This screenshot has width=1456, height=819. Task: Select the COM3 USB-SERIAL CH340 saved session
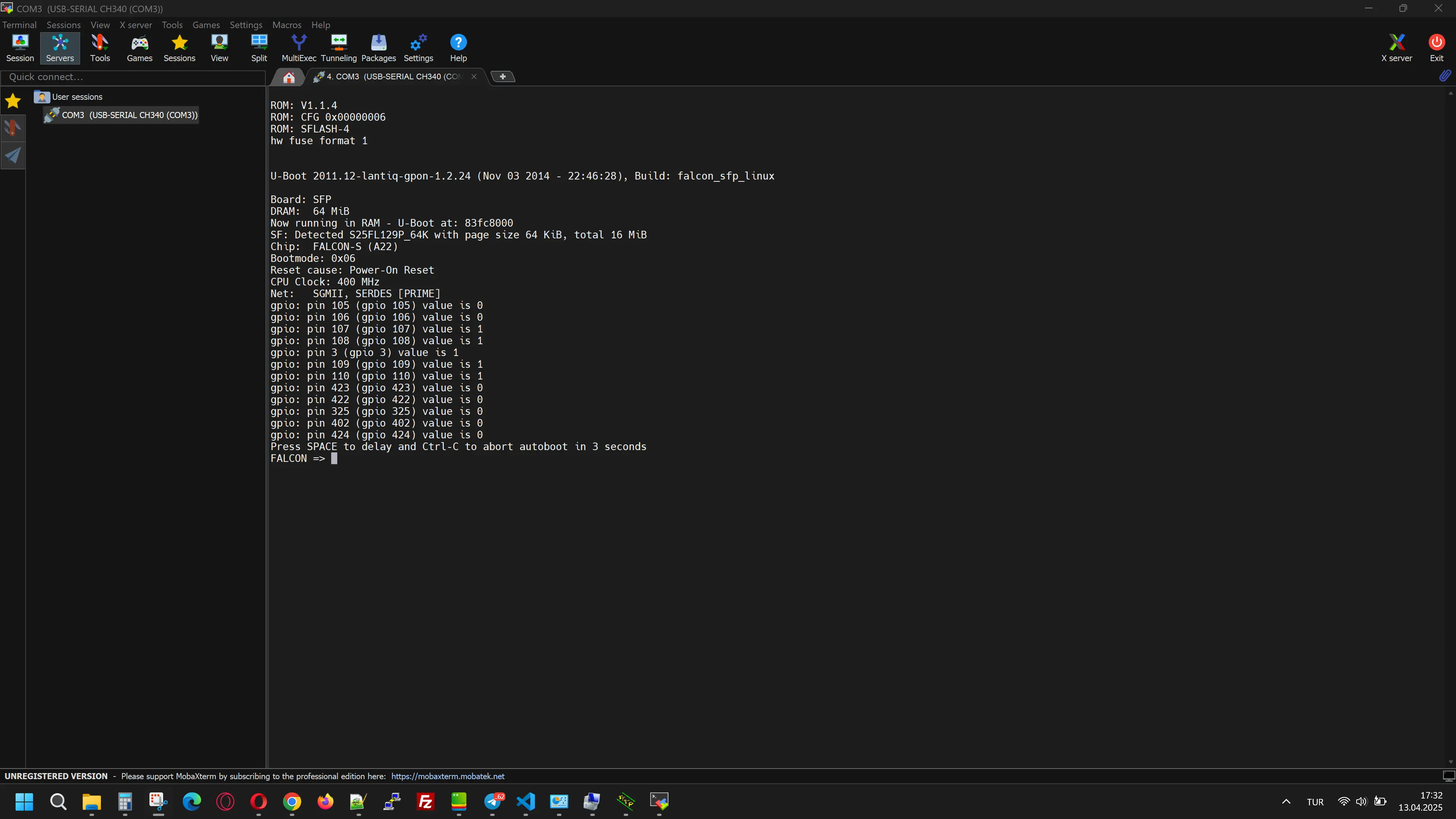(x=121, y=115)
